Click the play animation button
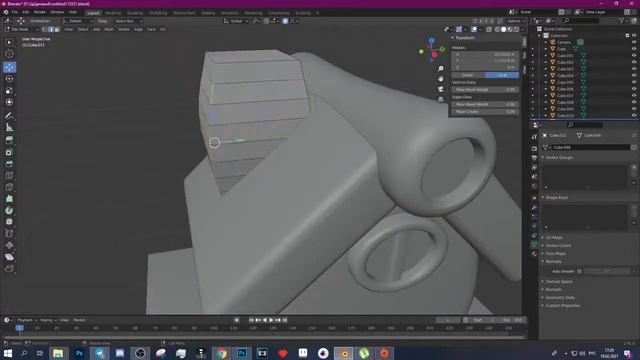This screenshot has width=640, height=360. (271, 320)
